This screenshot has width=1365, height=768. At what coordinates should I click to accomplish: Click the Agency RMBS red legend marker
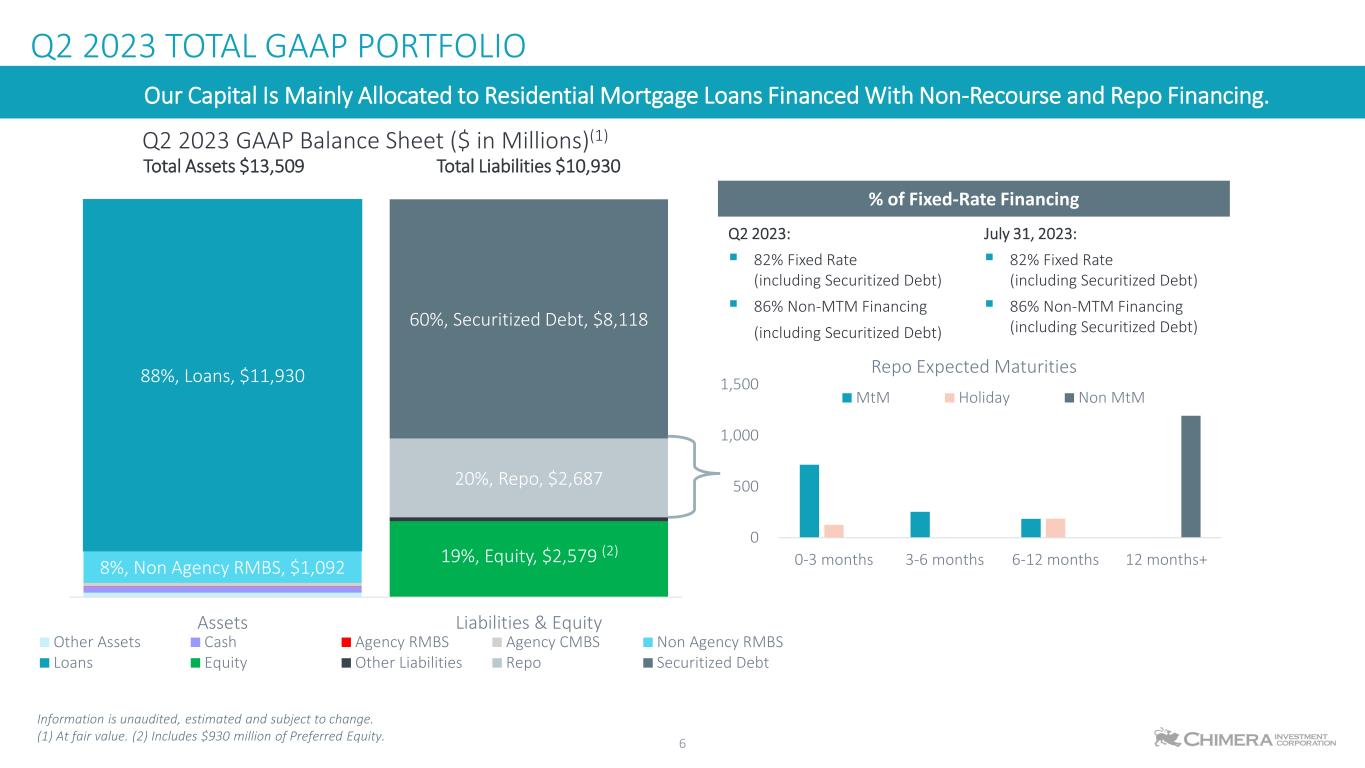tap(347, 642)
